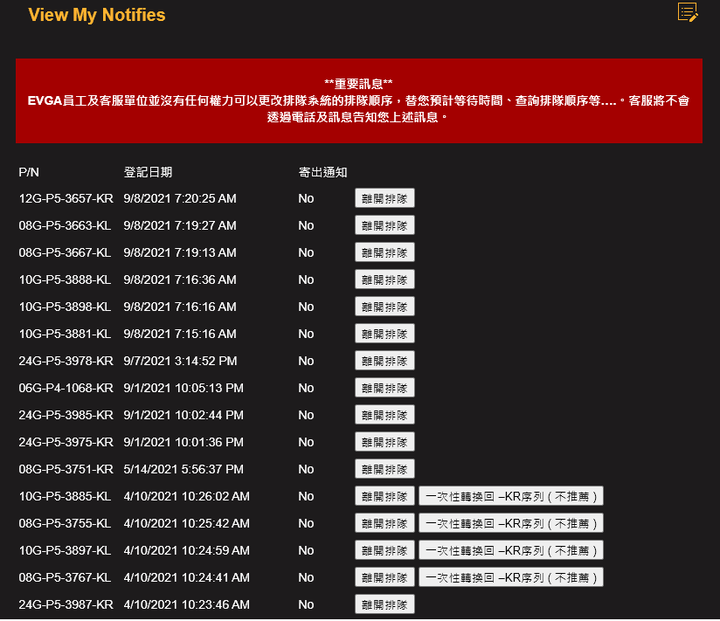Select part number 08G-P5-3767-KL
Viewport: 720px width, 621px height.
pos(65,578)
